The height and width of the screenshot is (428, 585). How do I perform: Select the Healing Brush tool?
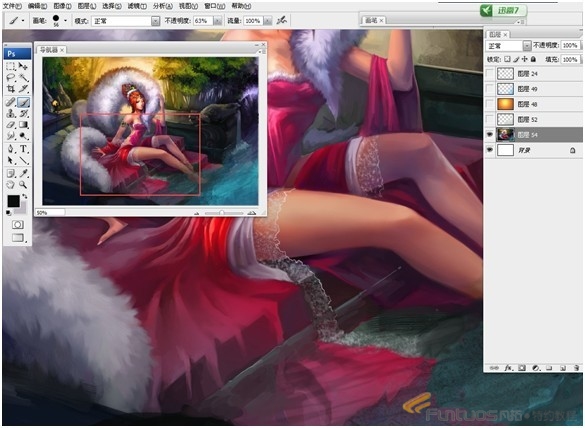(11, 102)
